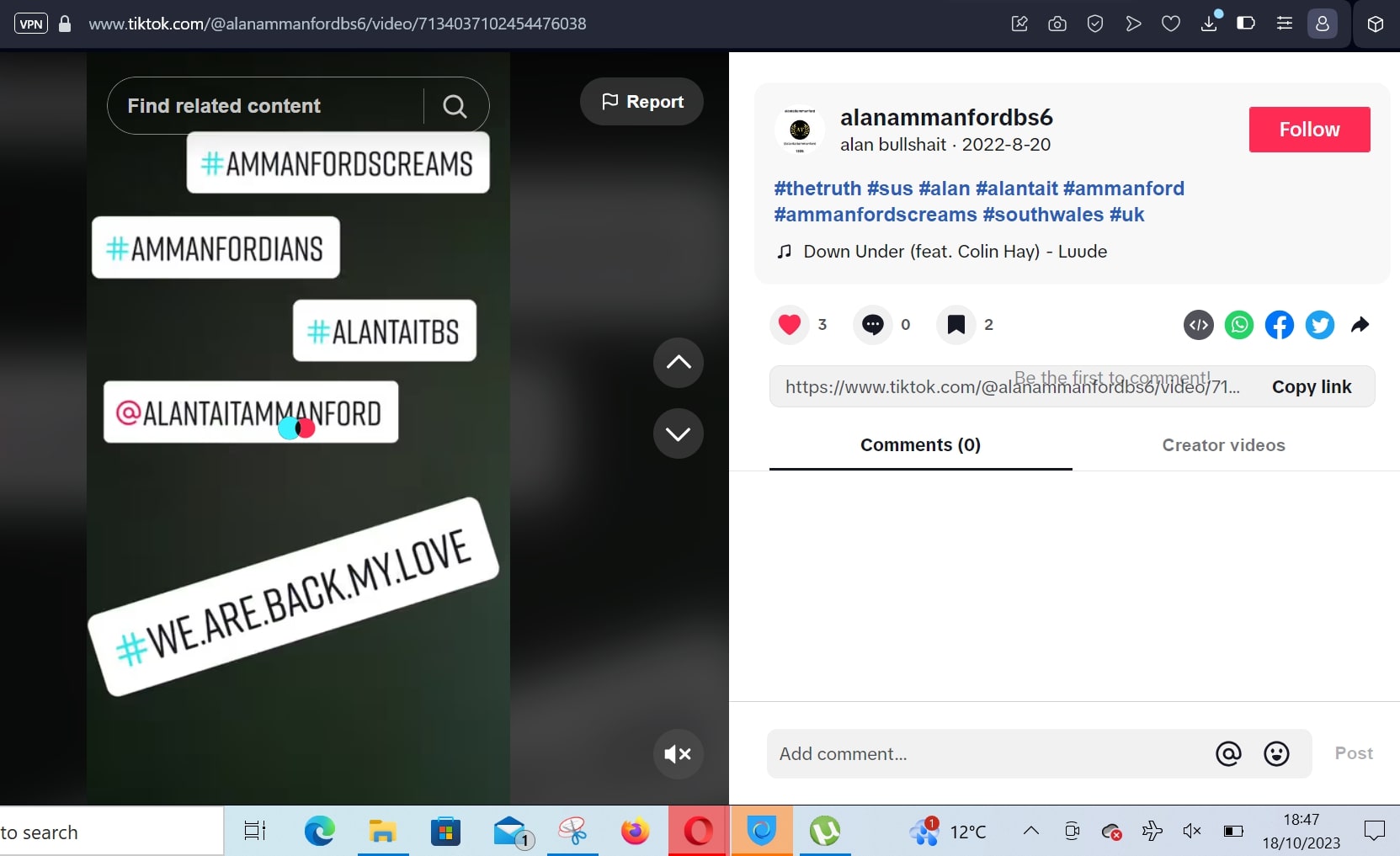Go to next video with down chevron
This screenshot has width=1400, height=856.
pos(678,433)
